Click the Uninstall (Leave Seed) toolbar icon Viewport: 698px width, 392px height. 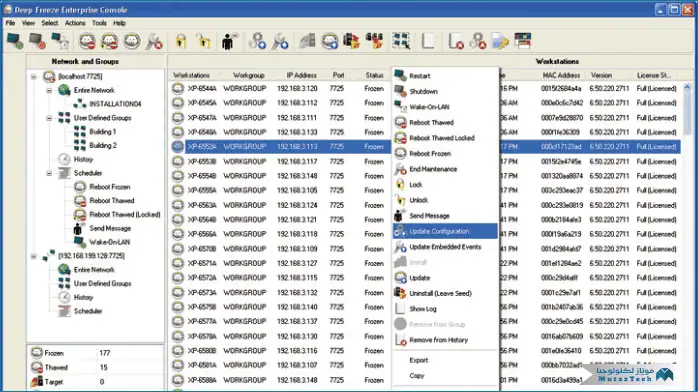point(352,41)
